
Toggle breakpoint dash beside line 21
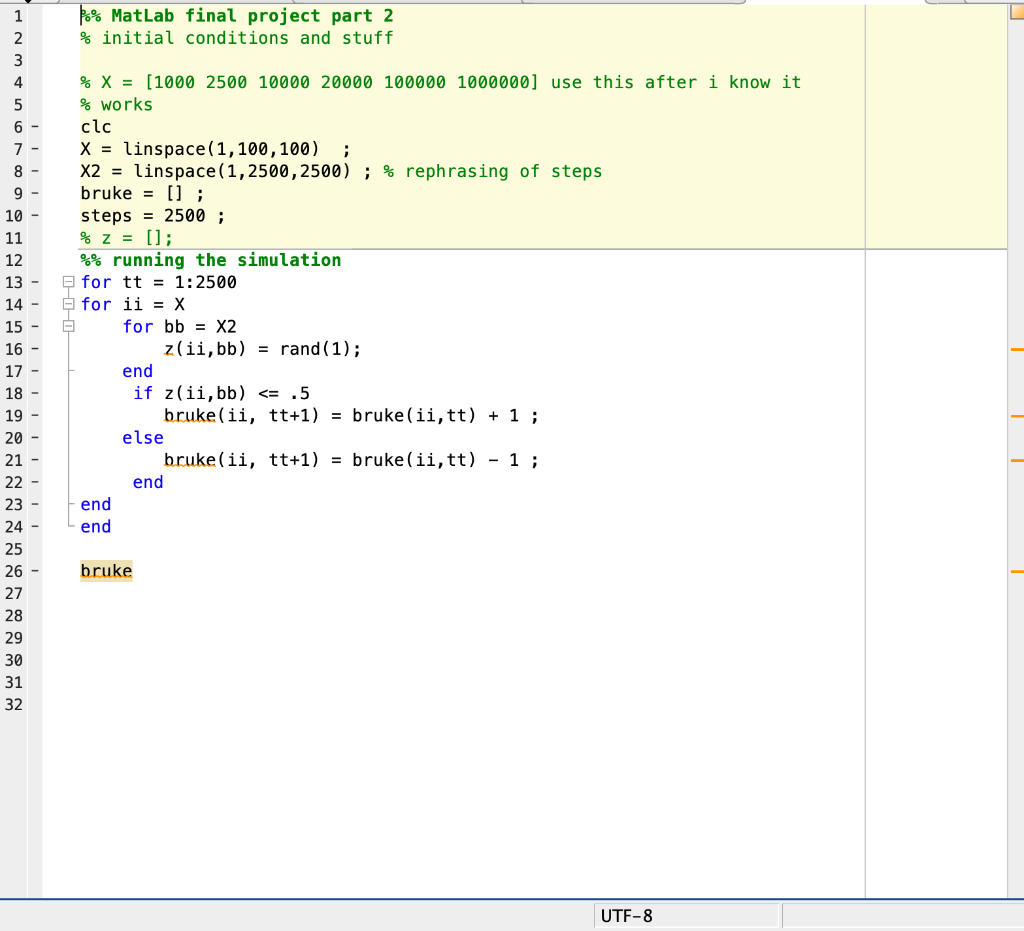point(35,460)
